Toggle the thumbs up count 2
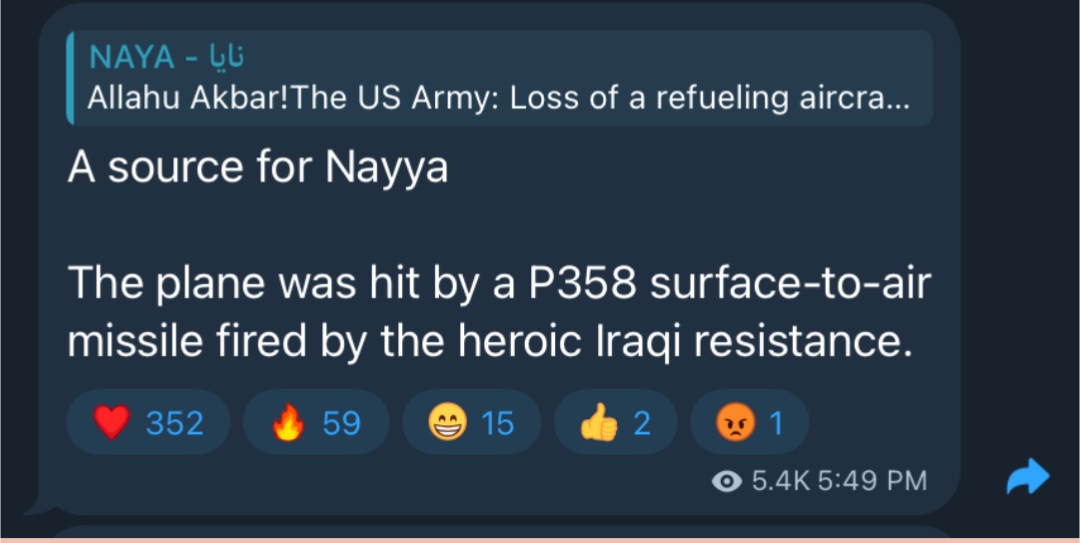The height and width of the screenshot is (543, 1080). [642, 423]
